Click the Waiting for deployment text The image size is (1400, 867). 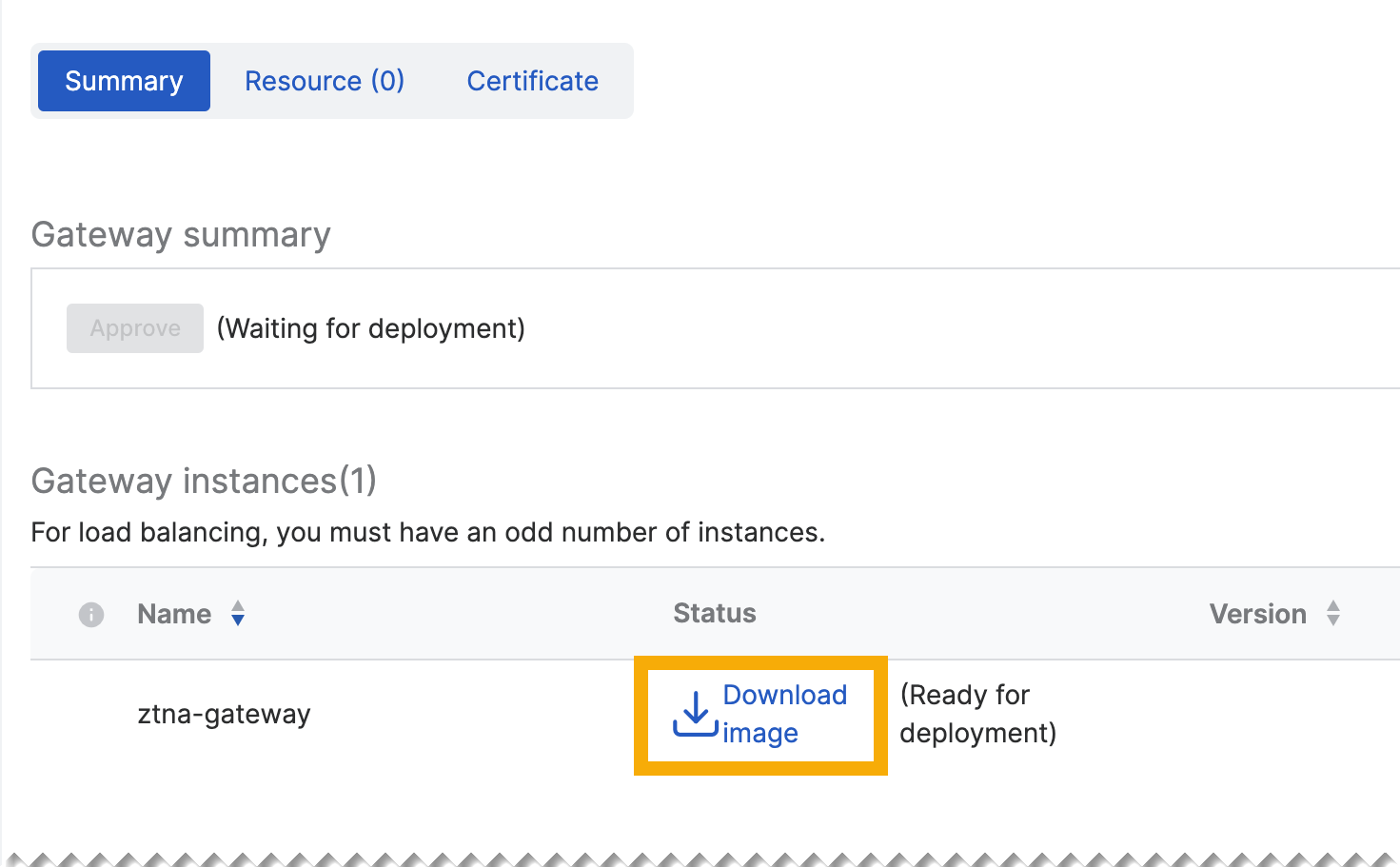tap(370, 327)
